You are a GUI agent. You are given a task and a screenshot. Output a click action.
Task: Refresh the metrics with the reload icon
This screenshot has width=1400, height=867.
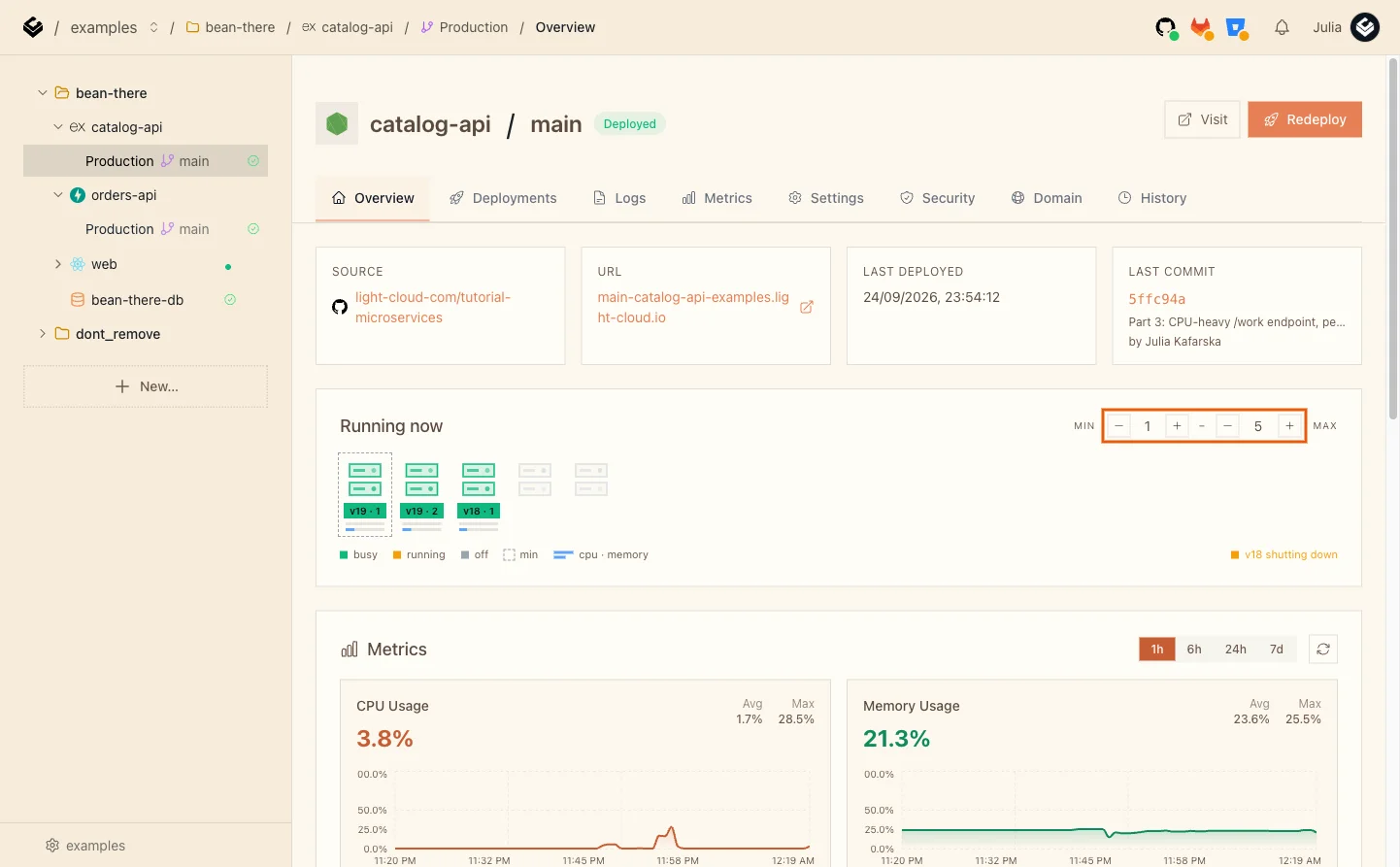coord(1323,650)
